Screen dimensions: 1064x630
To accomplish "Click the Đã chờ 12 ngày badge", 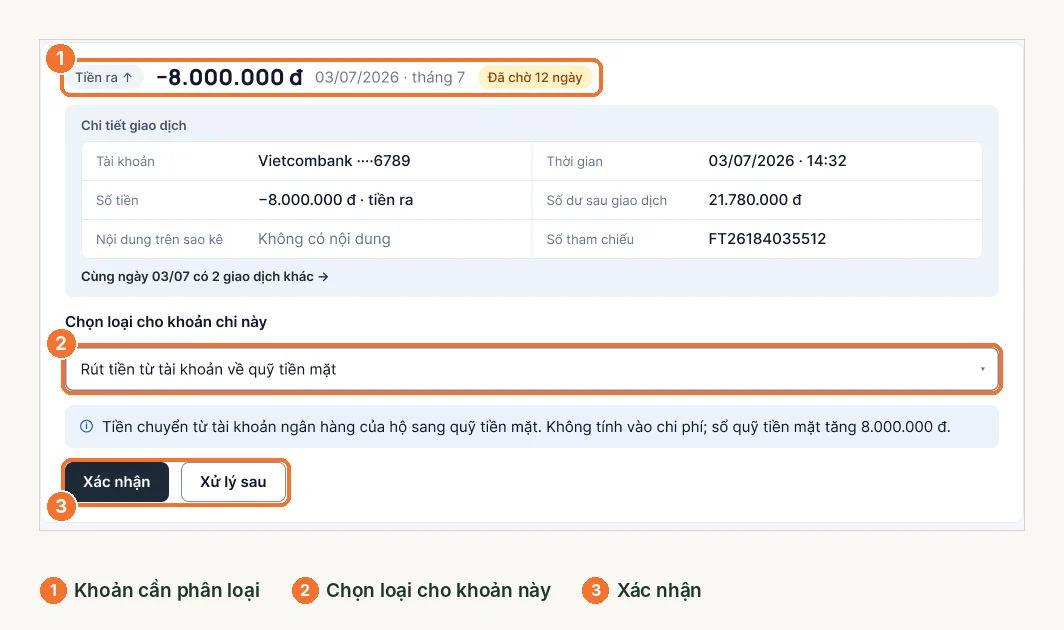I will click(535, 77).
